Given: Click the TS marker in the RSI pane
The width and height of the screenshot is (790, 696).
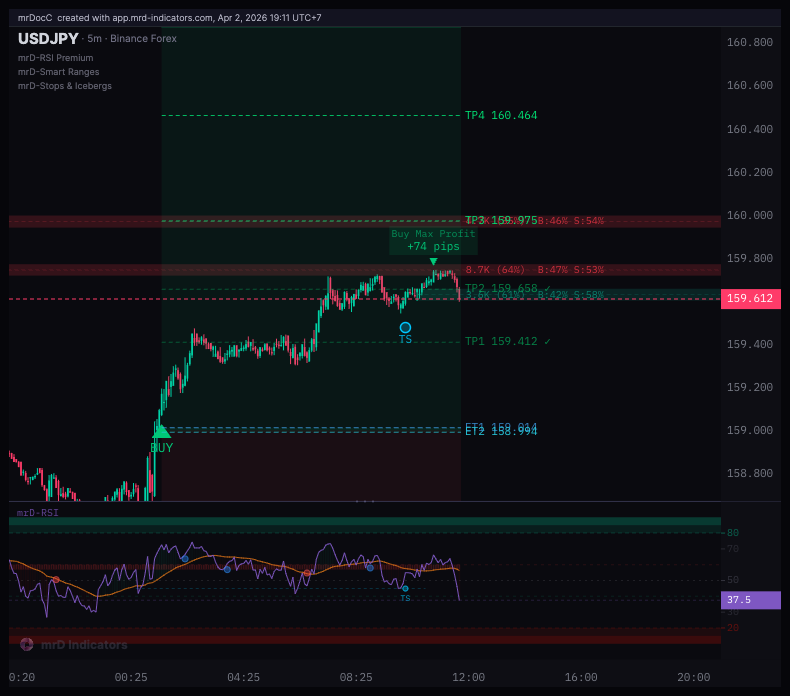Looking at the screenshot, I should coord(405,589).
